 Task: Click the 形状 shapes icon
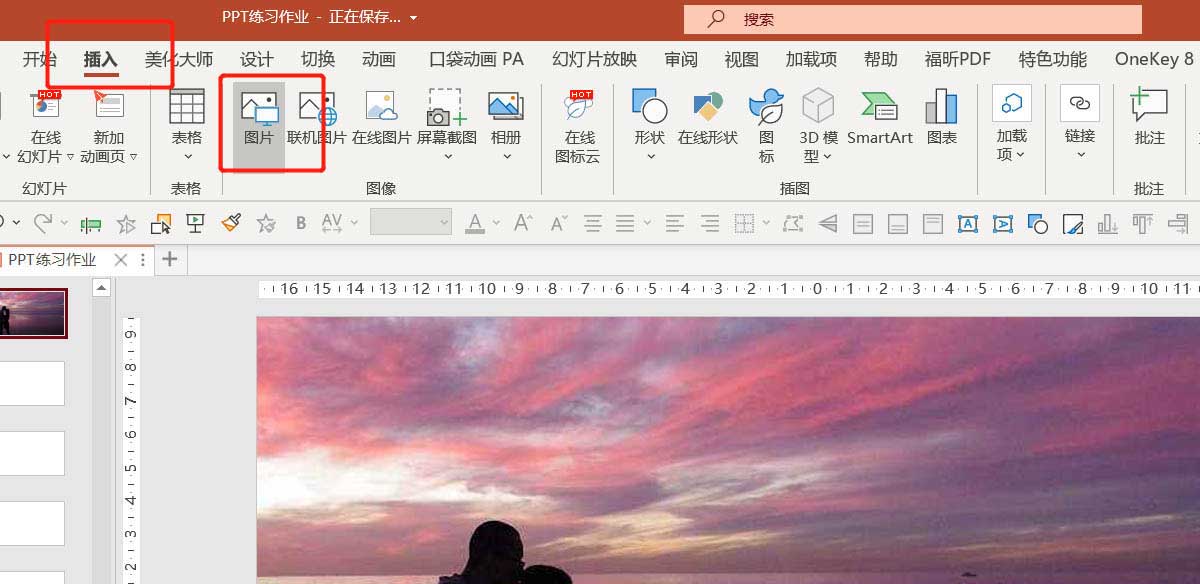(x=649, y=106)
